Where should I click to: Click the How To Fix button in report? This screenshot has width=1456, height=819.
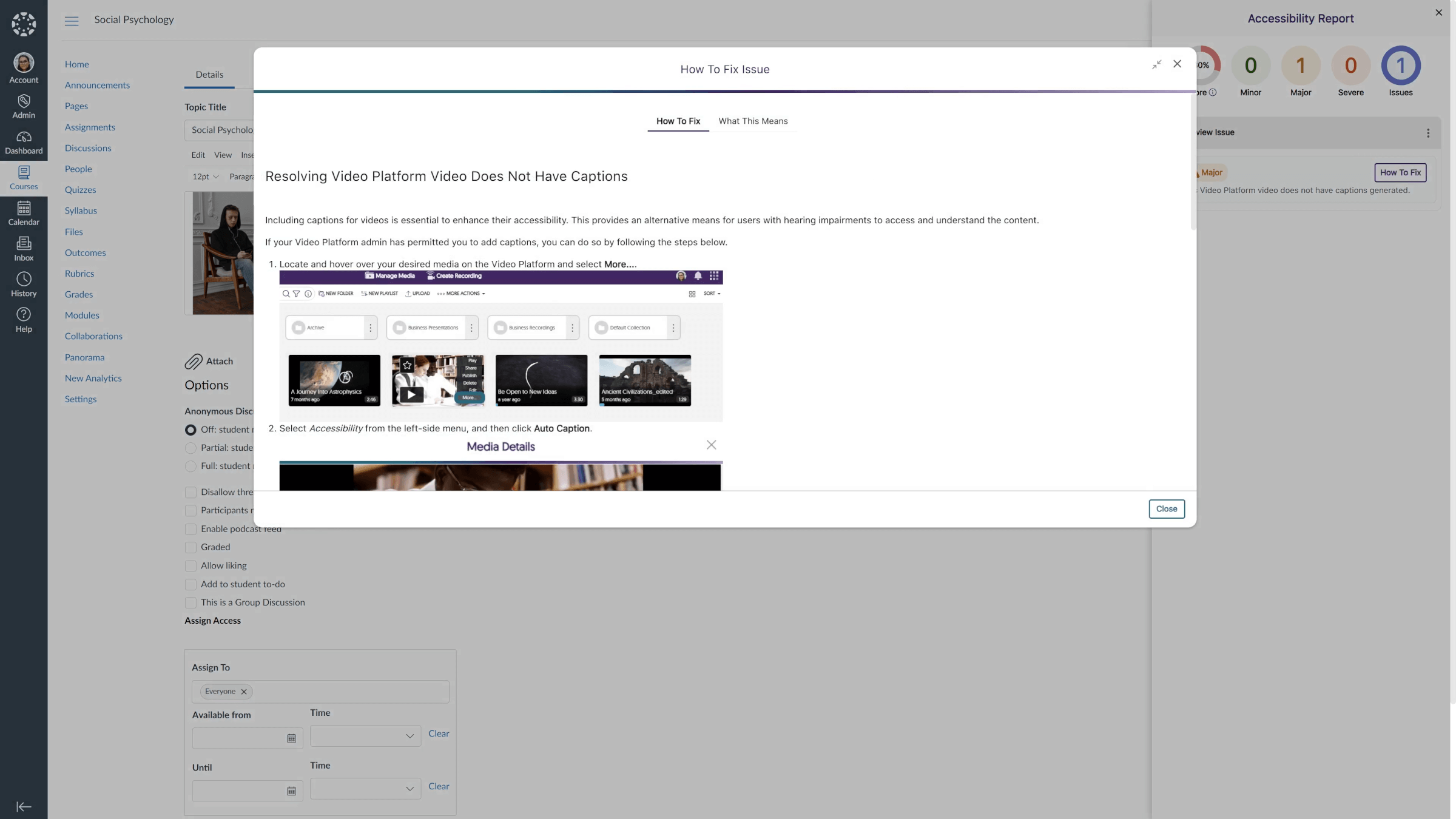click(x=1400, y=173)
